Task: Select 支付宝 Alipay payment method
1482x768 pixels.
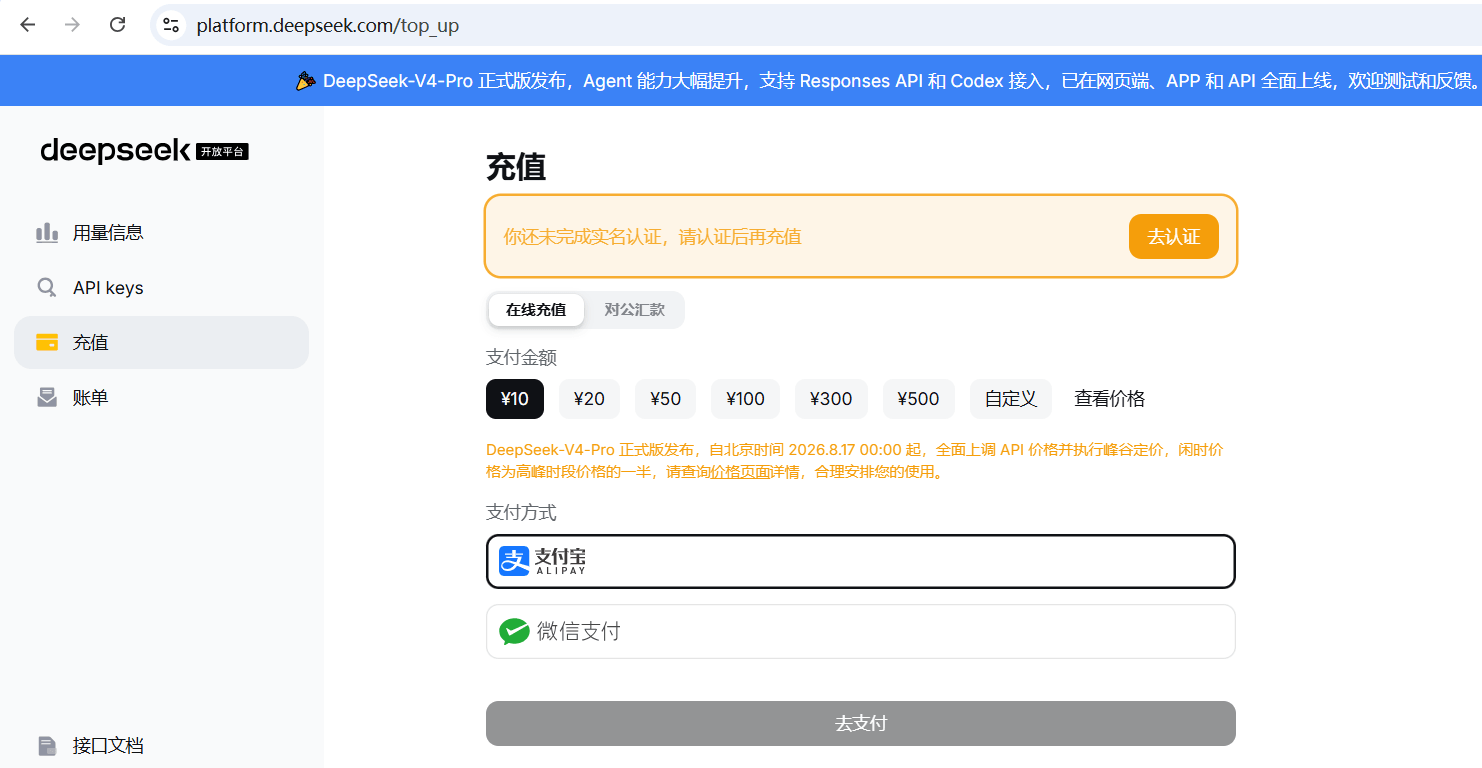Action: (861, 562)
